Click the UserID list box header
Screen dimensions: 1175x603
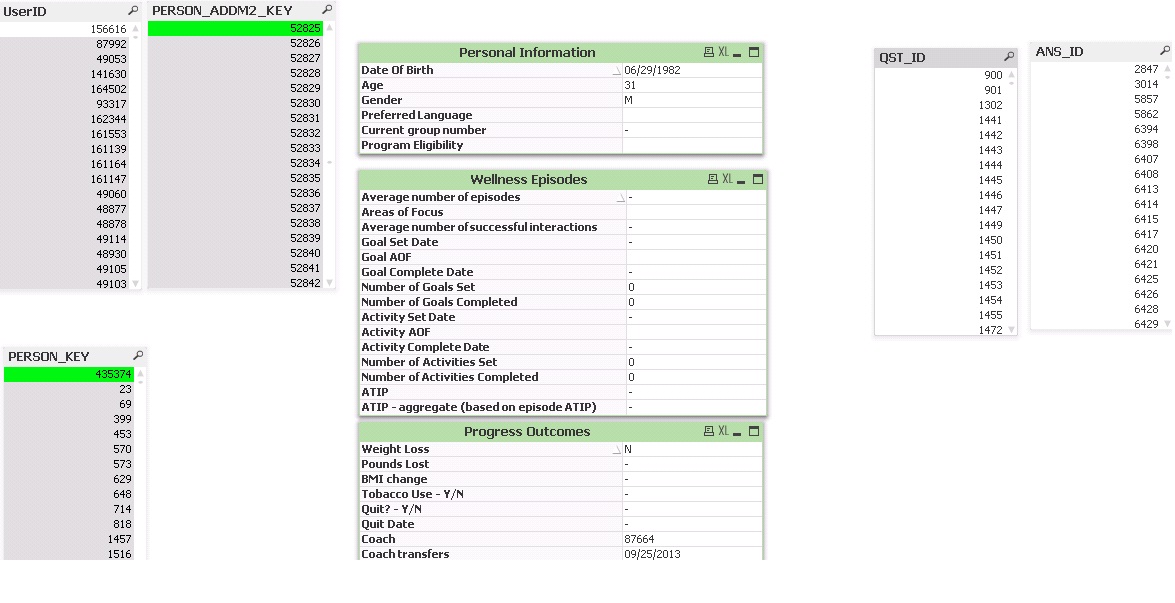pos(70,11)
